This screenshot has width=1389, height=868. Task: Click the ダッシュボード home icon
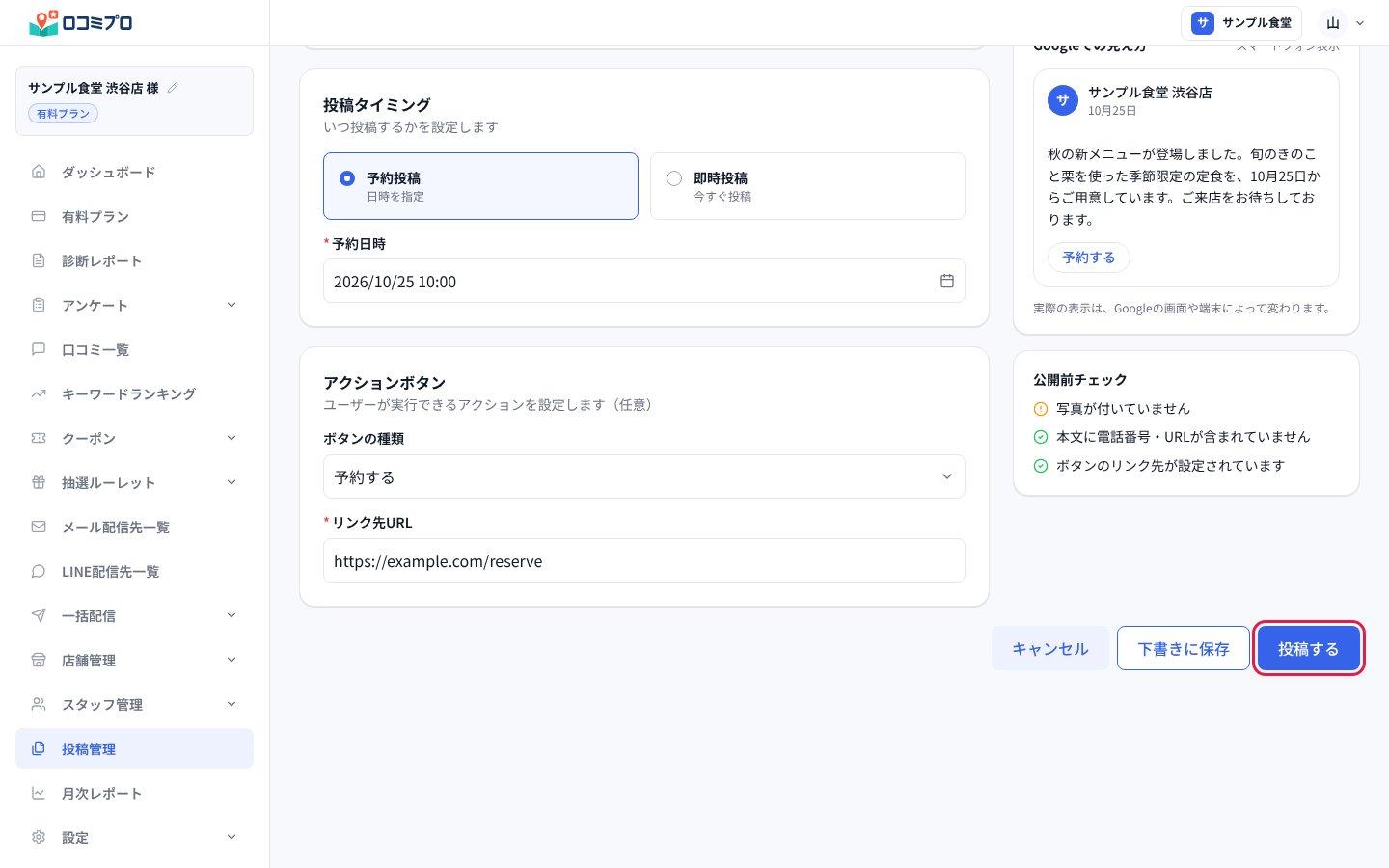(x=39, y=172)
